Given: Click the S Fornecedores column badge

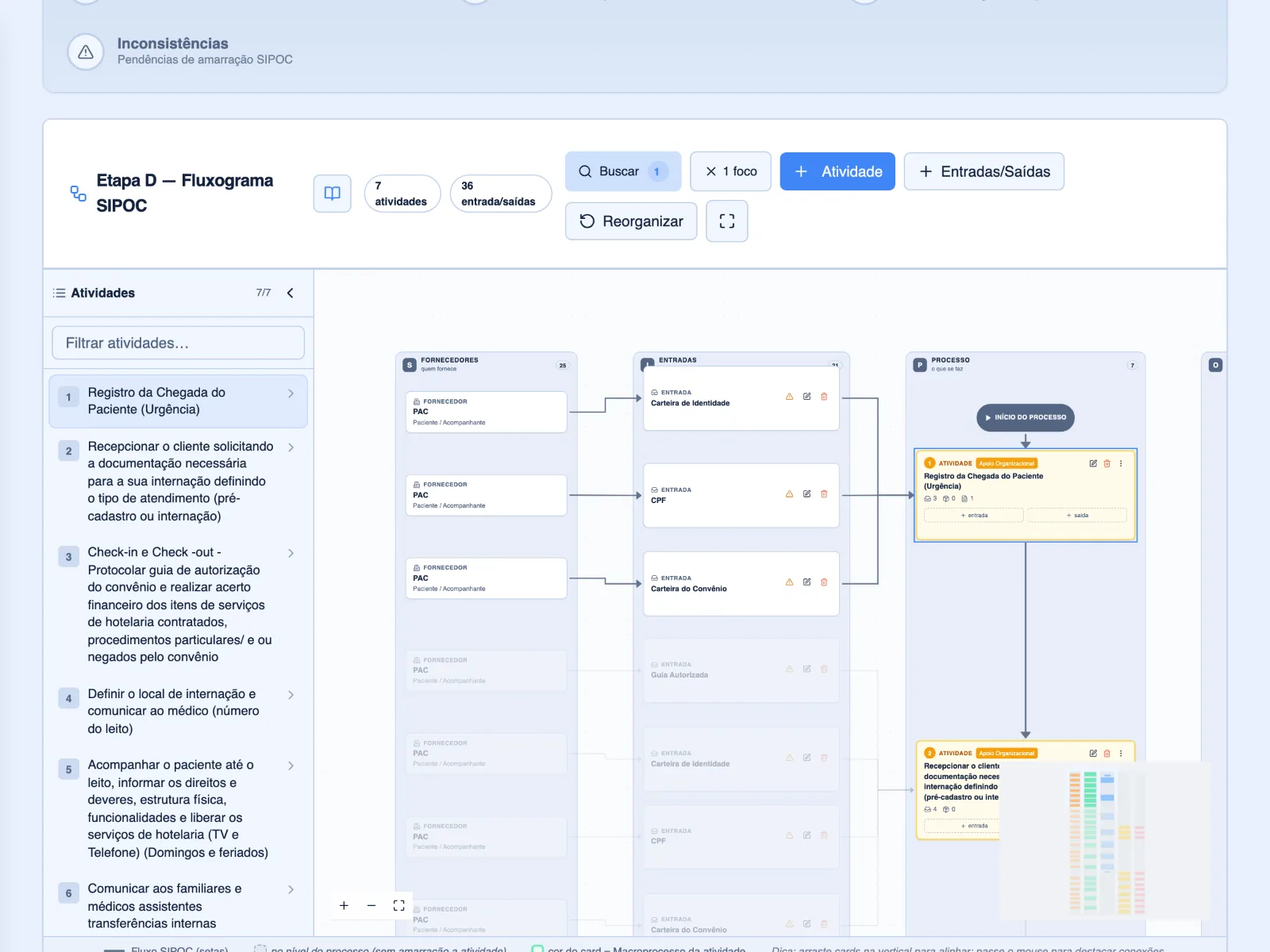Looking at the screenshot, I should [410, 365].
